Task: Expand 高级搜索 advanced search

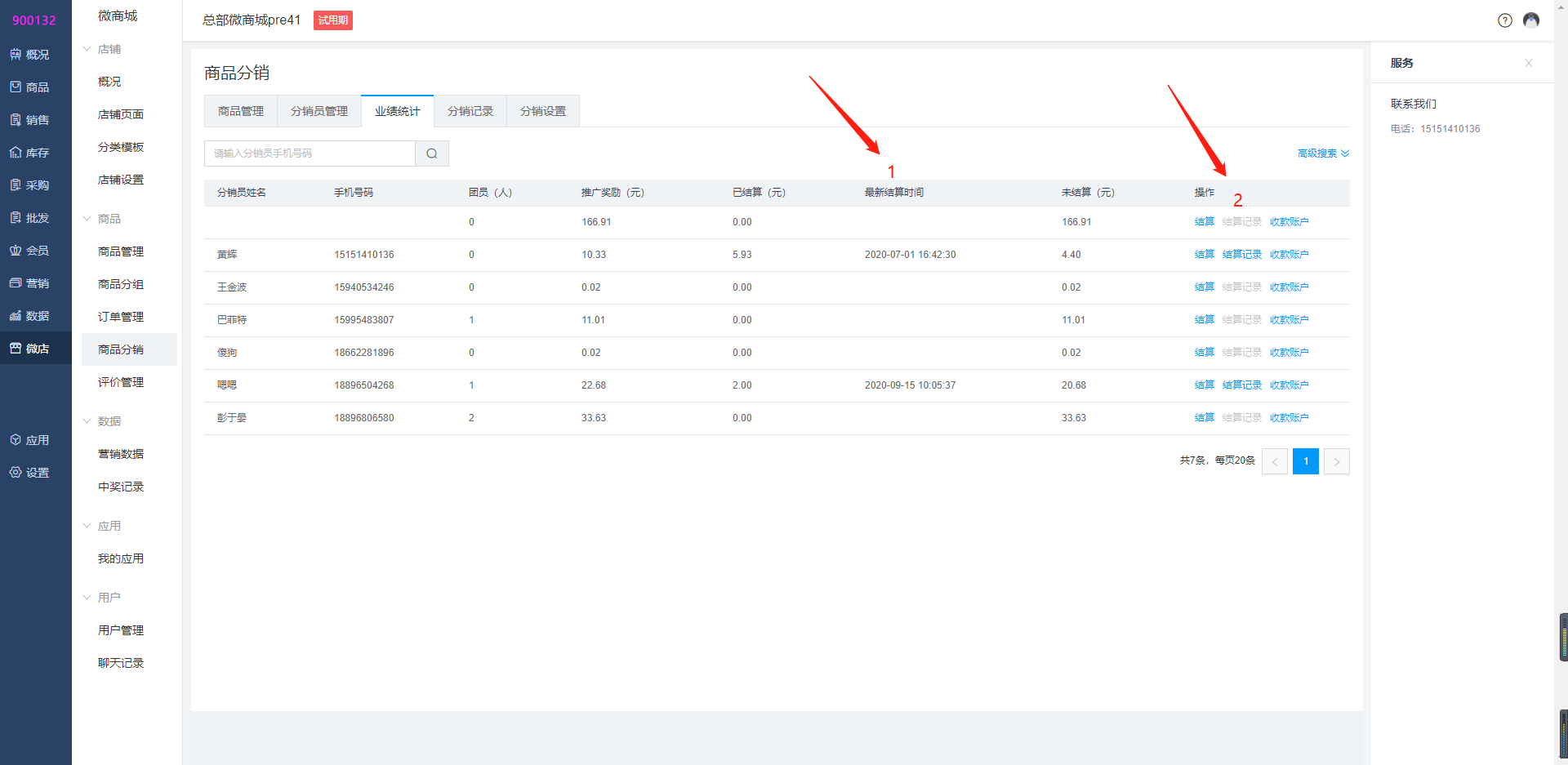Action: click(1322, 153)
